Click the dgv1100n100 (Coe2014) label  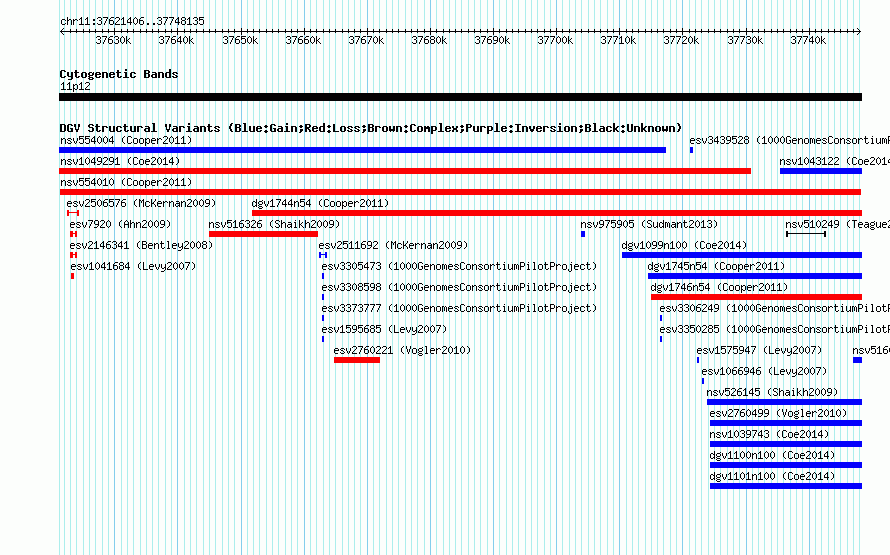click(x=773, y=455)
